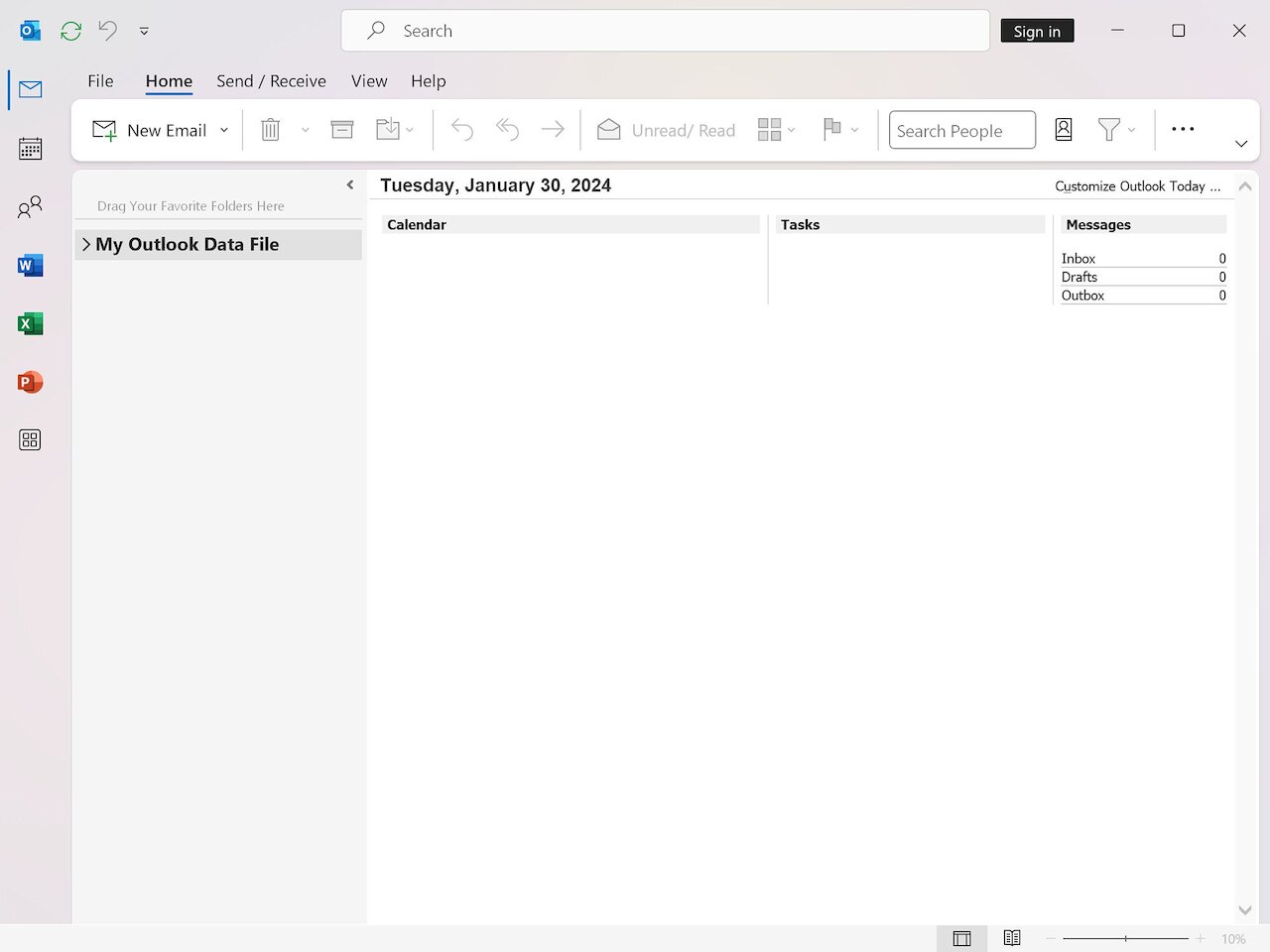Click the Send/Receive All Folders icon
1270x952 pixels.
click(70, 31)
